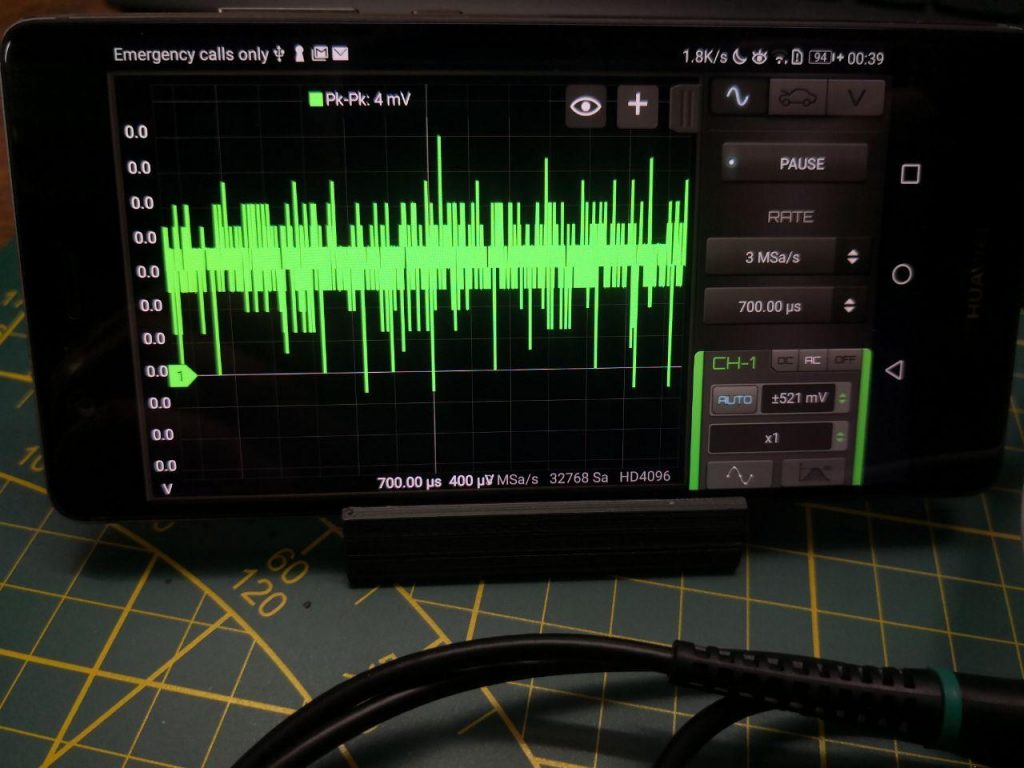Screen dimensions: 1024x768
Task: Tap the 400 µV readout below the graph
Action: pyautogui.click(x=470, y=481)
